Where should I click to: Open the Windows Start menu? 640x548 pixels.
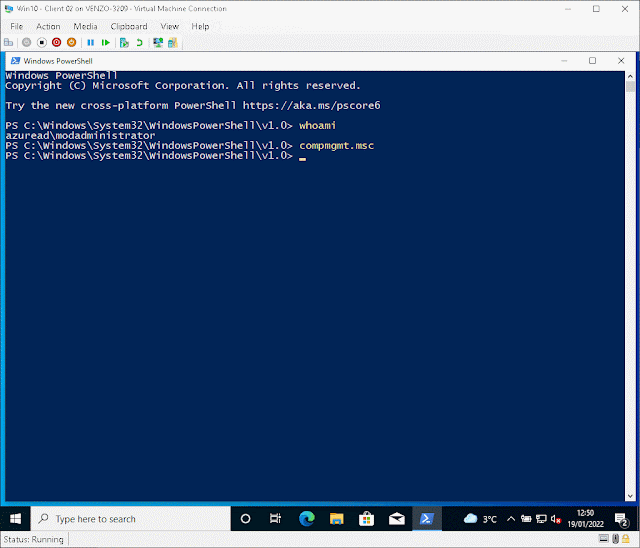point(16,519)
